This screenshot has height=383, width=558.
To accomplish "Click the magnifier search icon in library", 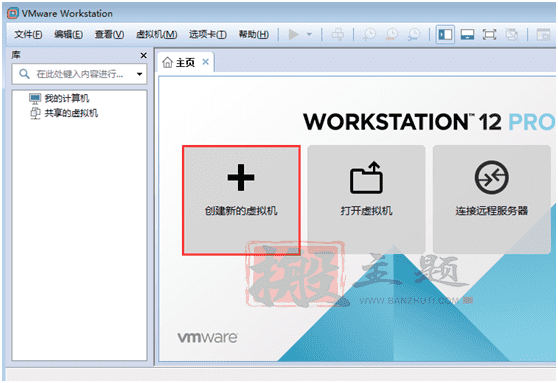I will pos(24,74).
